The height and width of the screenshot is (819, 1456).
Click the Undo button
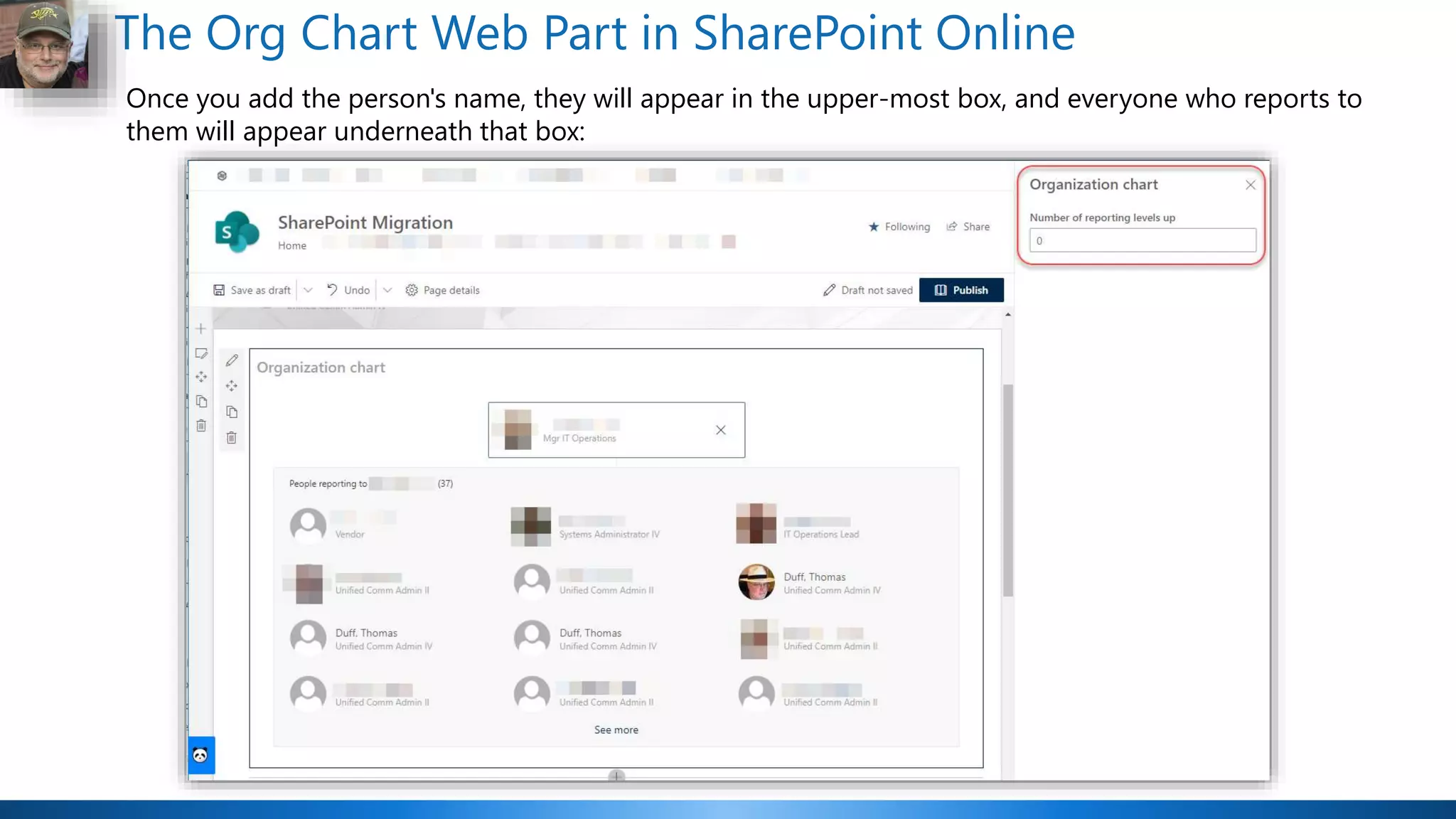(x=348, y=290)
